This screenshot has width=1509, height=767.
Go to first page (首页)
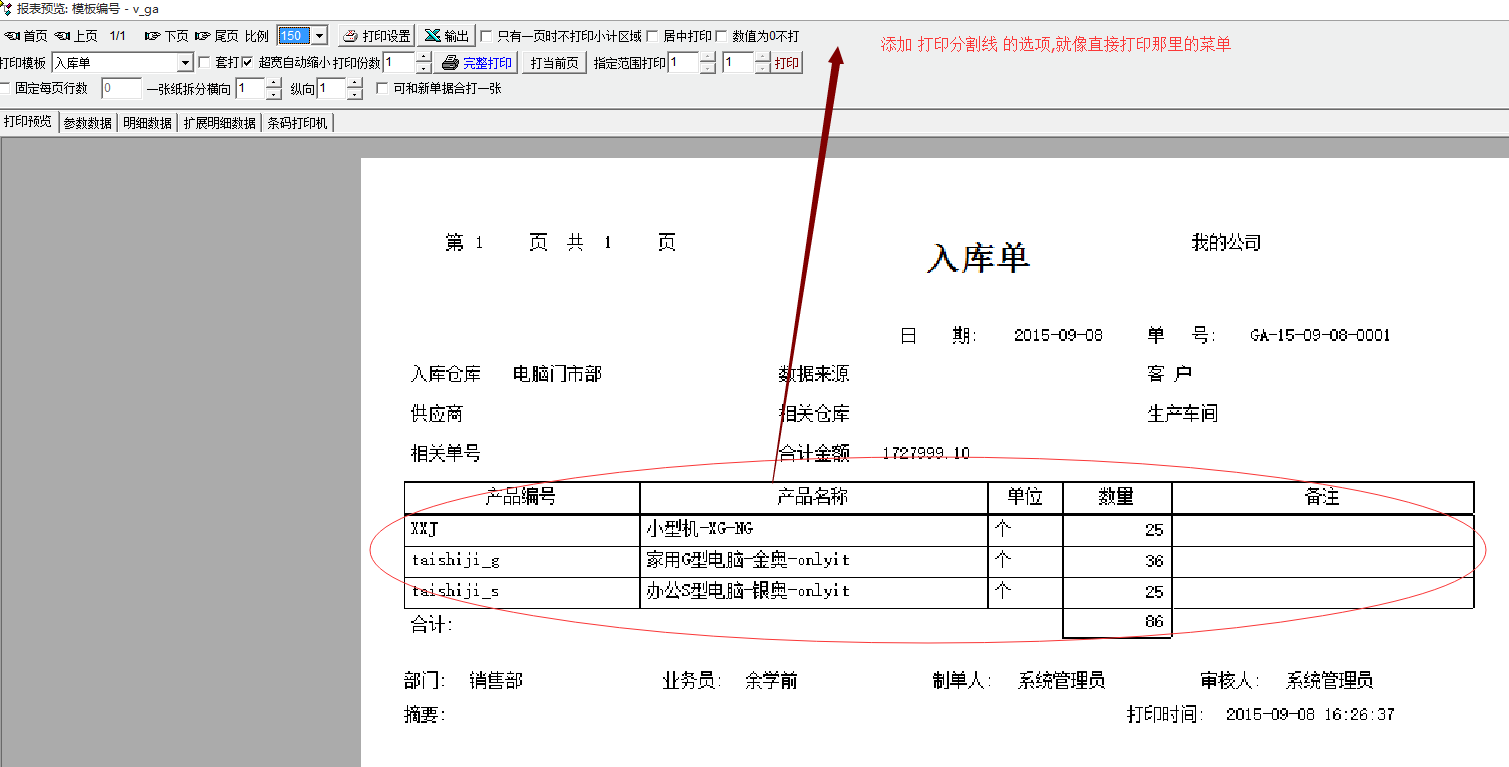[25, 36]
